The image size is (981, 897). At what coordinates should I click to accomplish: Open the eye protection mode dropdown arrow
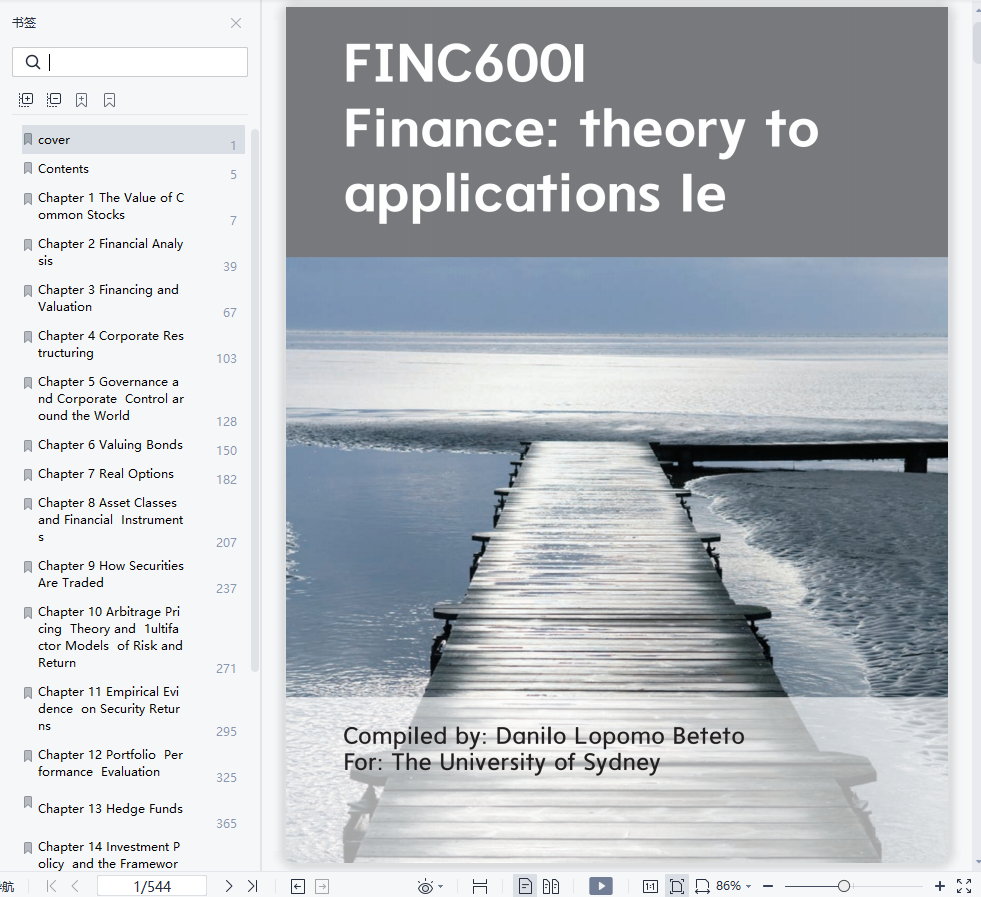440,886
